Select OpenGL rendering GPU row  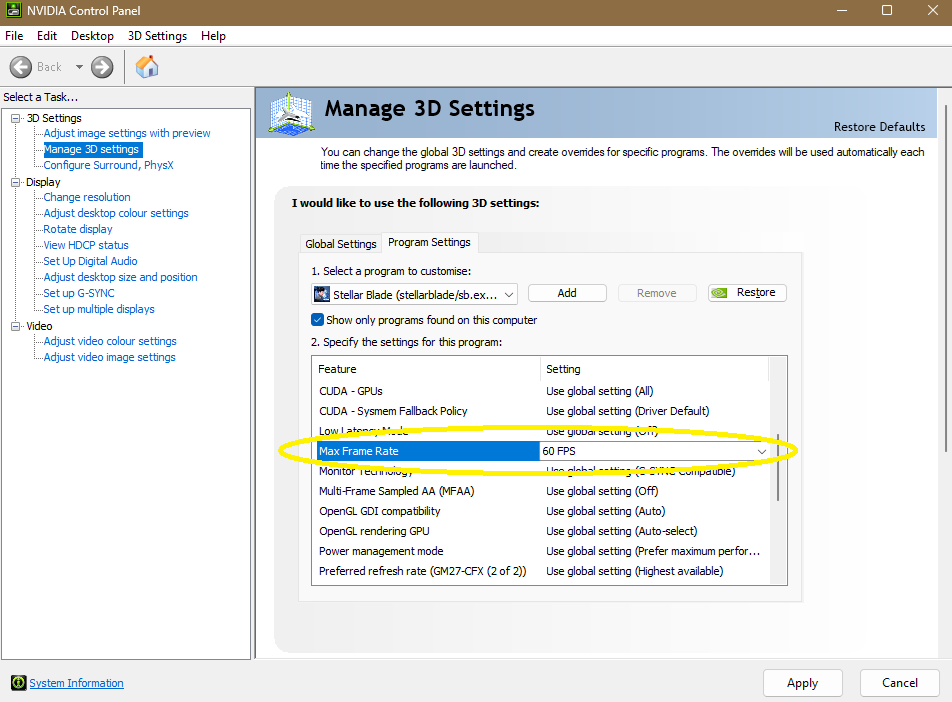tap(542, 531)
